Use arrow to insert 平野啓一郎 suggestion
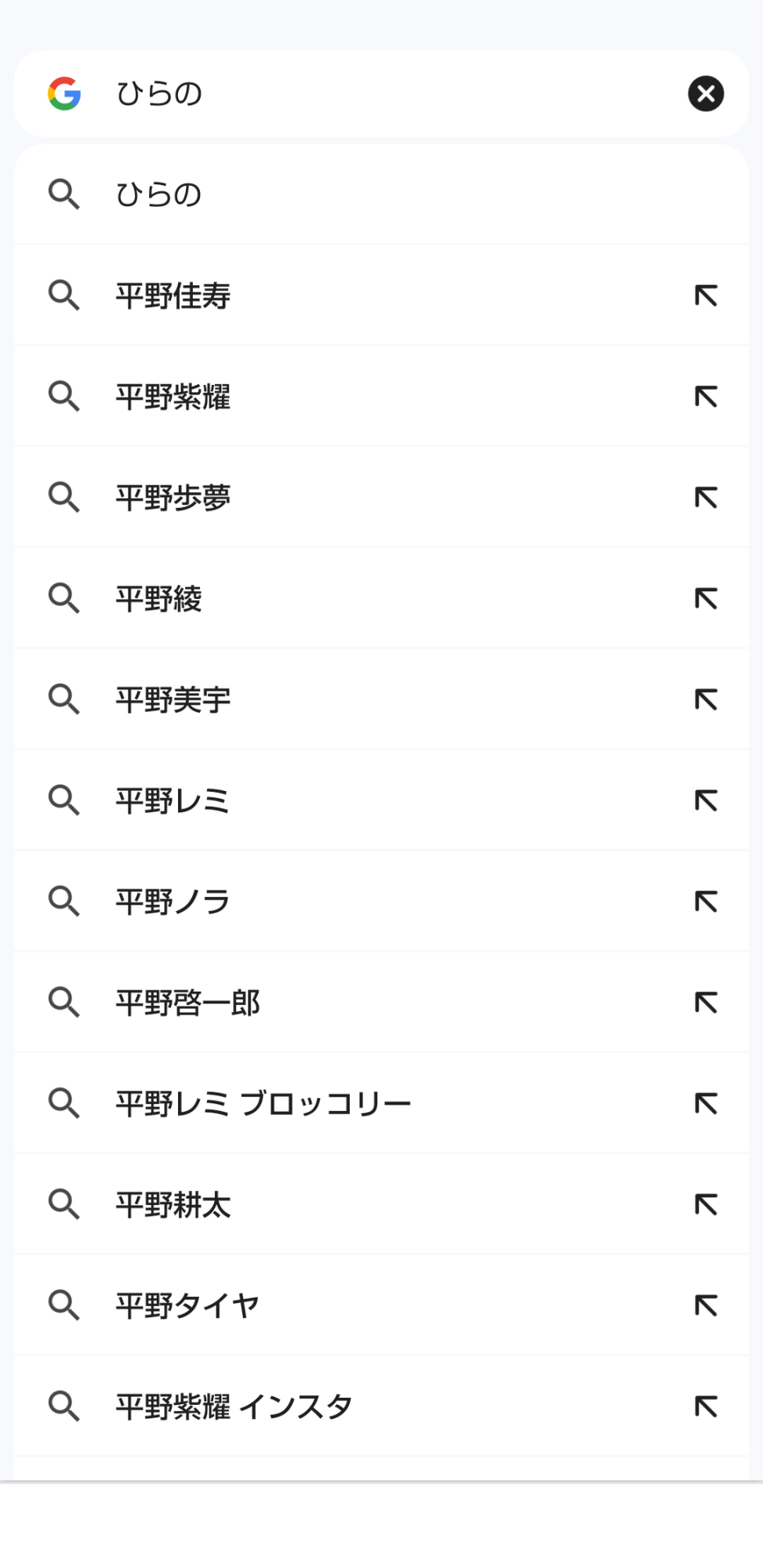The image size is (763, 1568). [706, 1003]
